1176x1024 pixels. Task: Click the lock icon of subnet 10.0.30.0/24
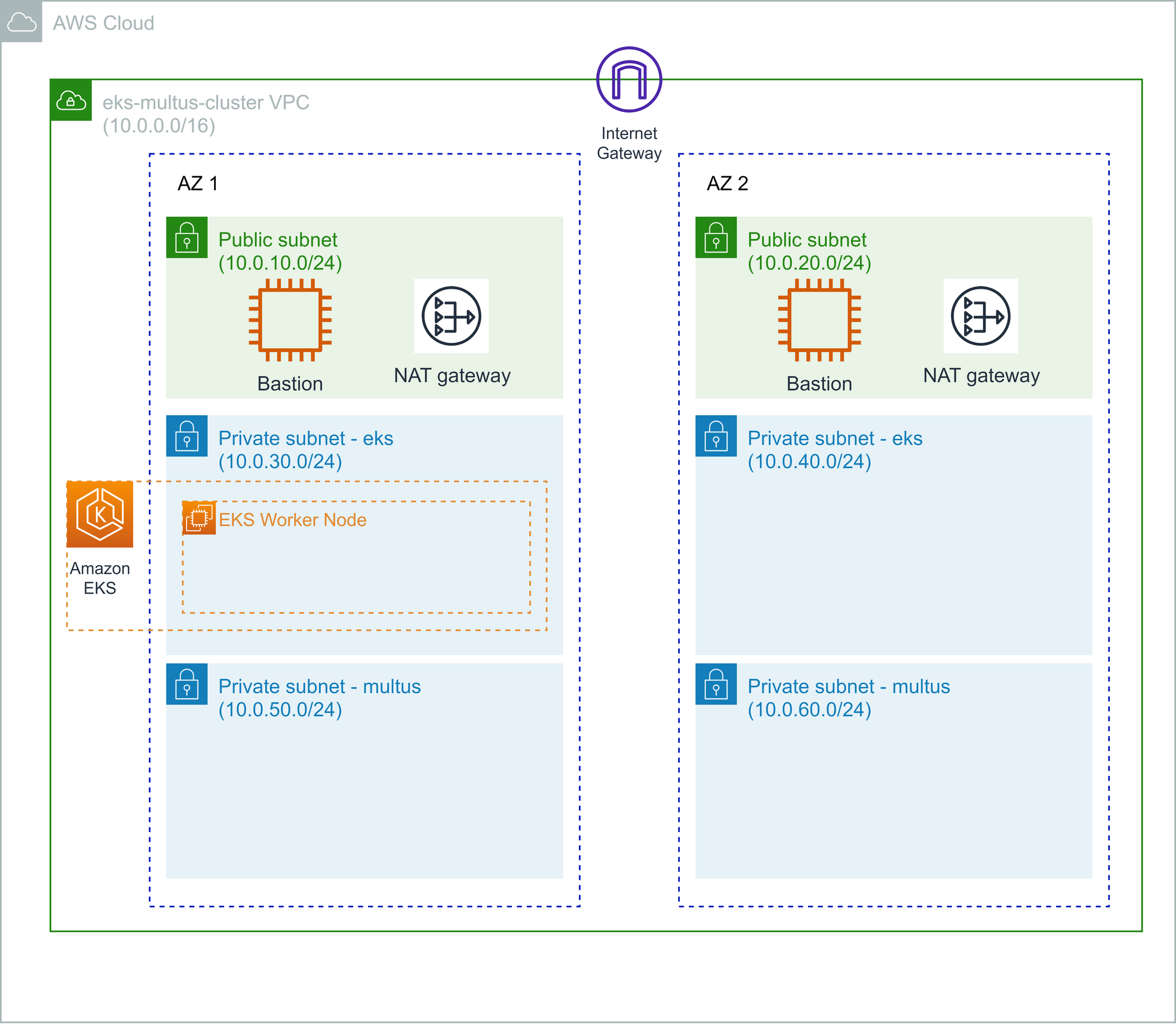(187, 436)
